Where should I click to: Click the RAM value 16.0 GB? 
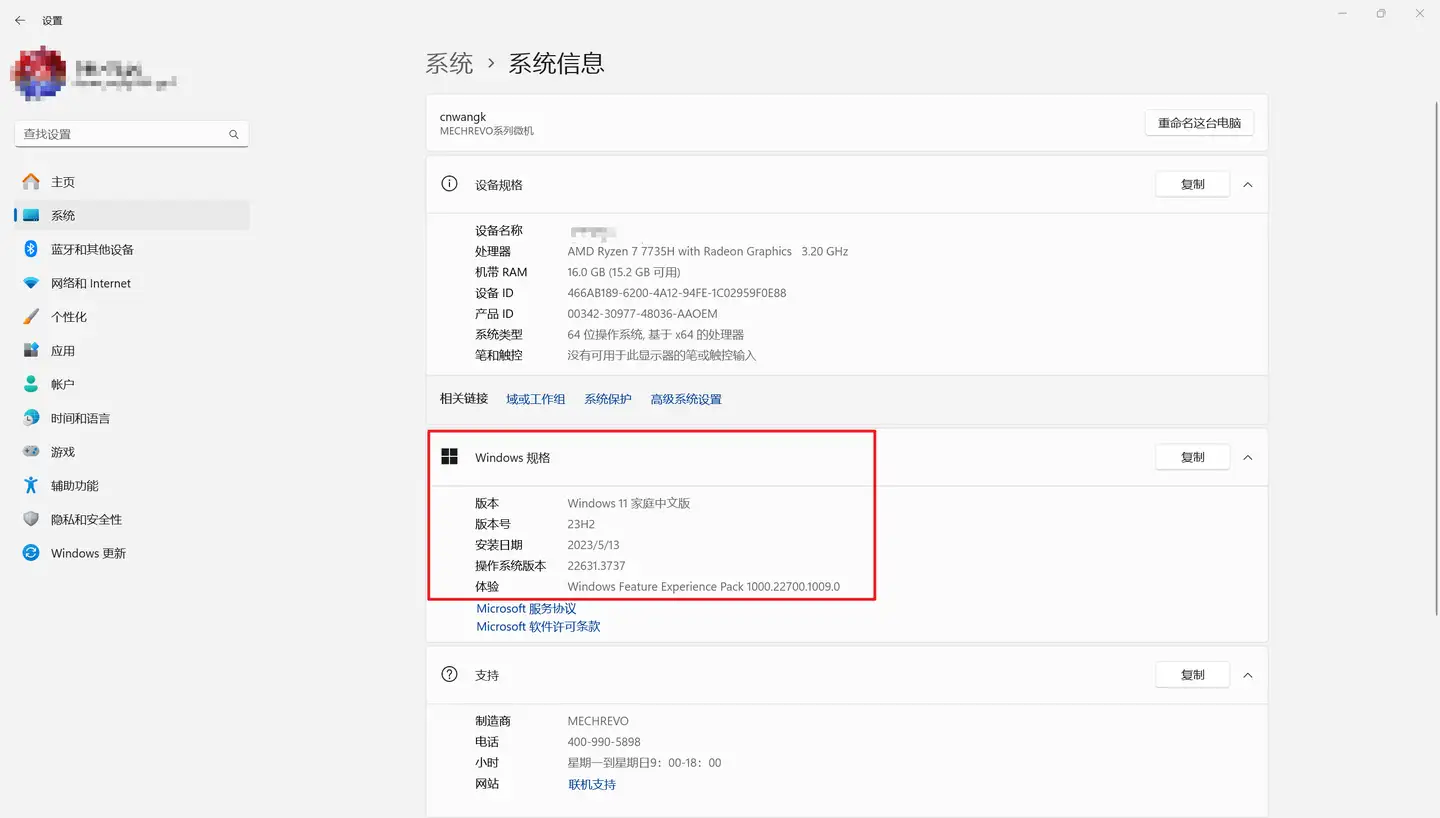pos(624,272)
